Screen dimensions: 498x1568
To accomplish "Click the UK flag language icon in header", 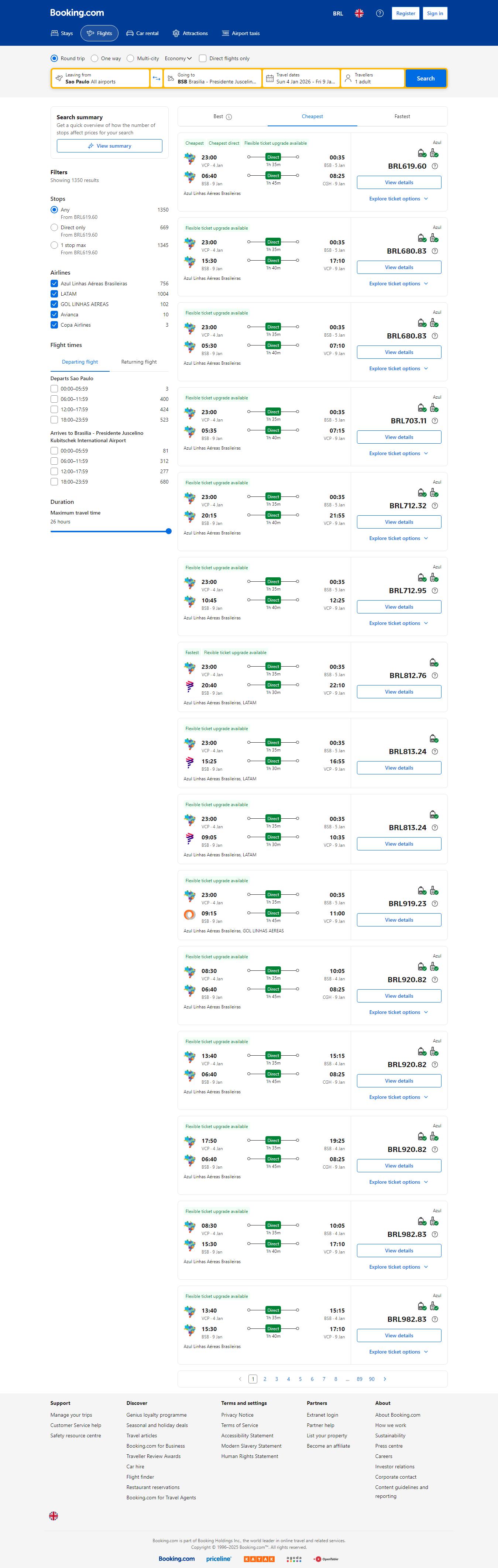I will pyautogui.click(x=359, y=13).
